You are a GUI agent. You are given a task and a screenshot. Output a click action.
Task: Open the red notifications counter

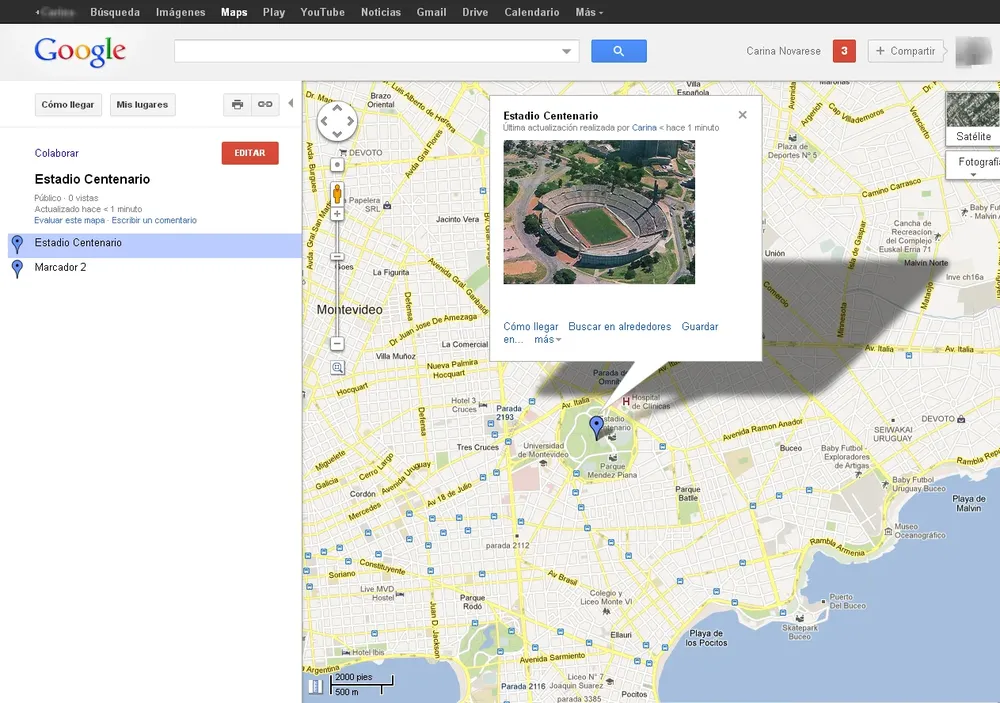(x=844, y=51)
